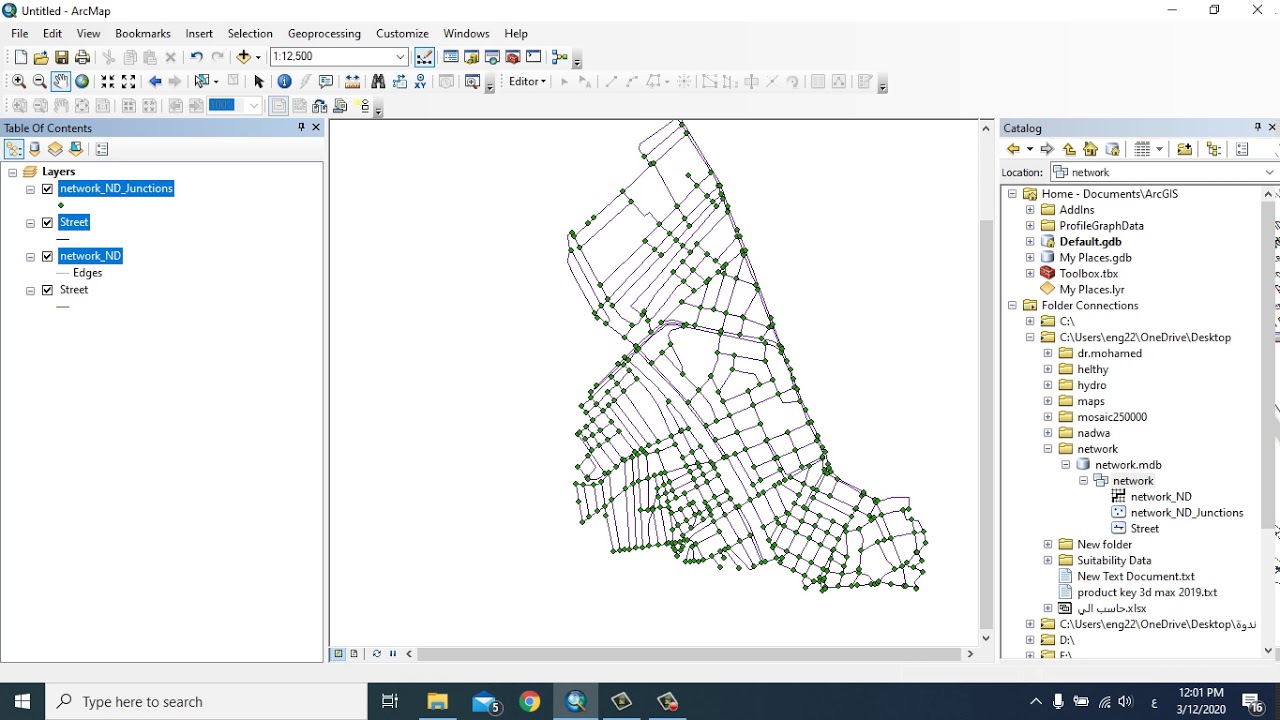Open the ArcToolbox window icon
1280x720 pixels.
(513, 57)
